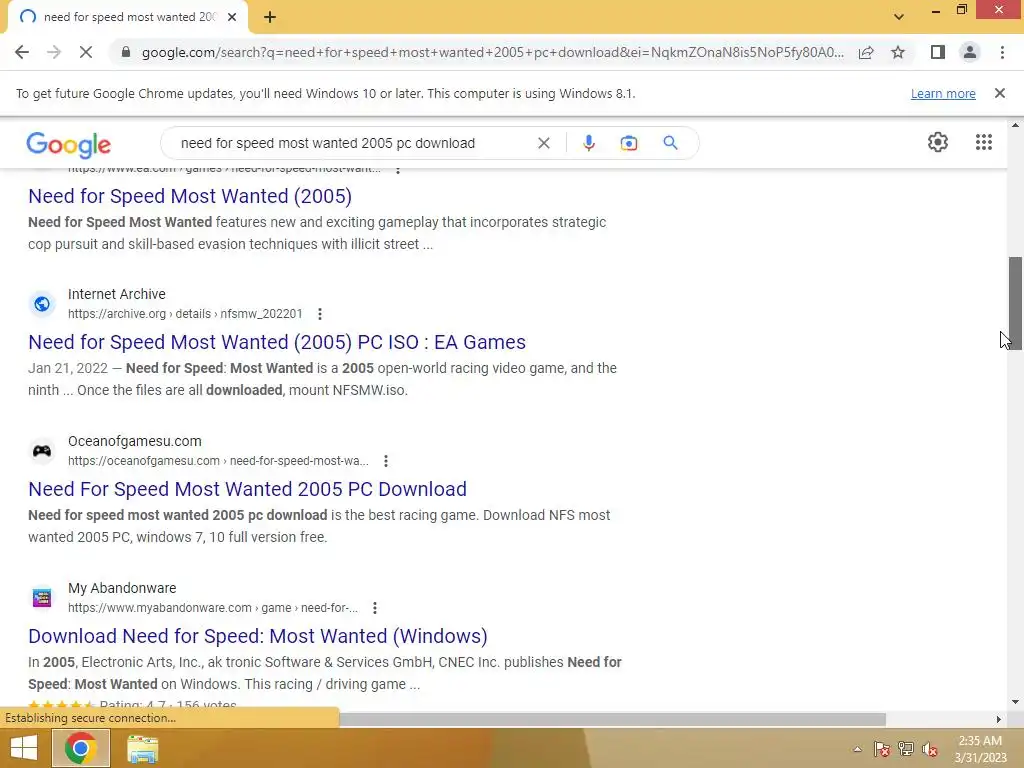Viewport: 1024px width, 768px height.
Task: Click the Chrome taskbar icon
Action: coord(80,748)
